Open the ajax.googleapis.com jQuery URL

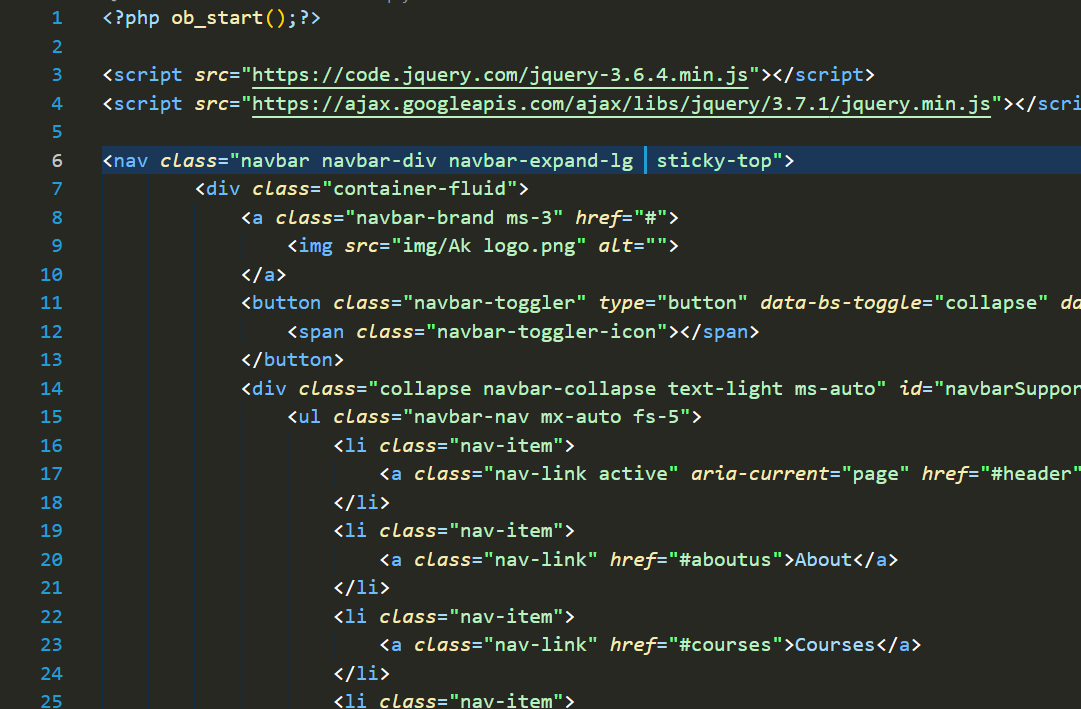620,104
